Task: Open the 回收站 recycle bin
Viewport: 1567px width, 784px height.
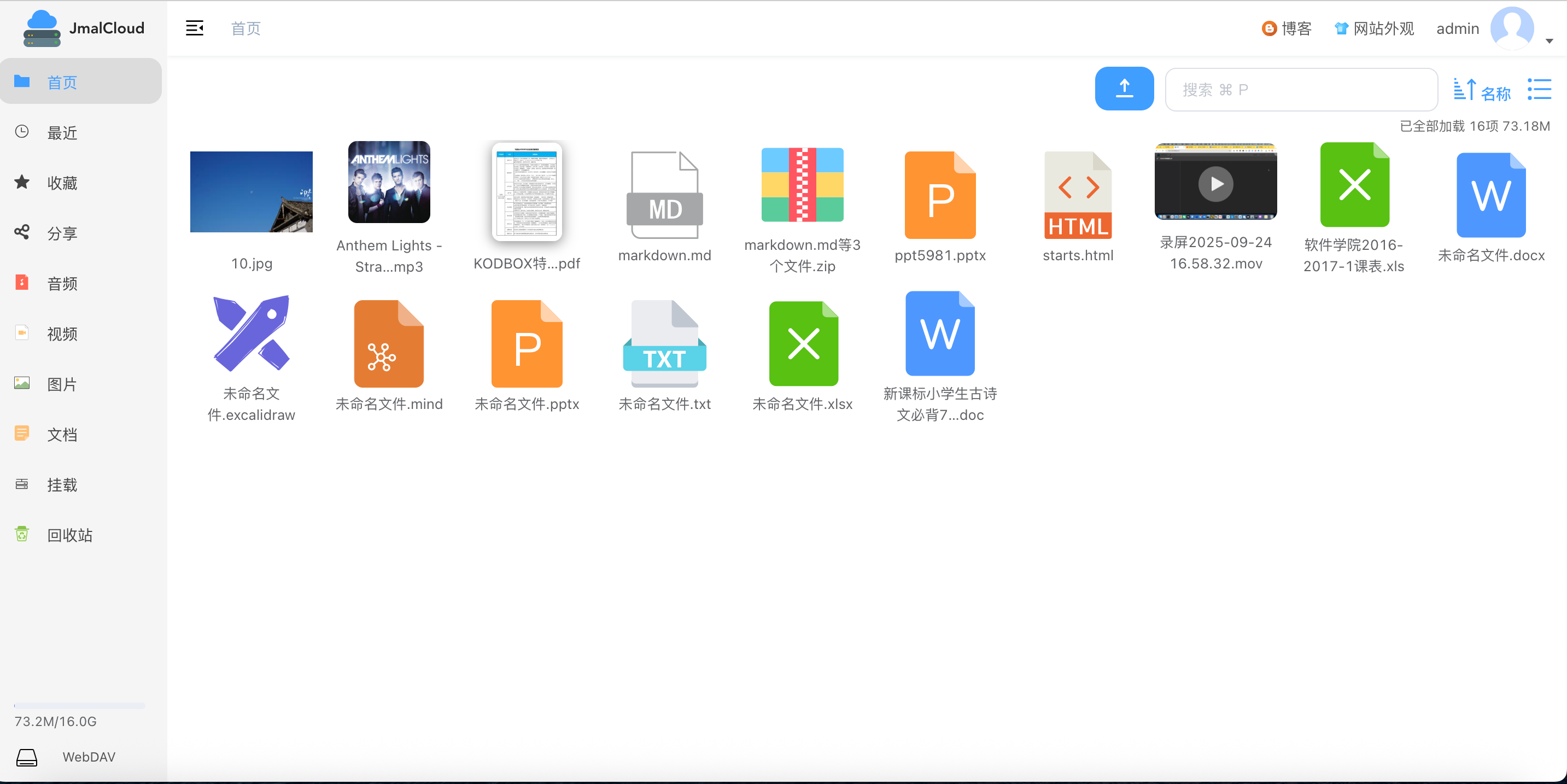Action: [69, 535]
